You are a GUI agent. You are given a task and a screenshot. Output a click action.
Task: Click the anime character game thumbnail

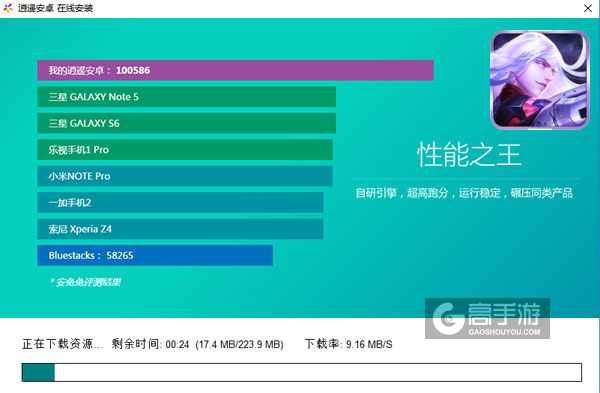540,80
